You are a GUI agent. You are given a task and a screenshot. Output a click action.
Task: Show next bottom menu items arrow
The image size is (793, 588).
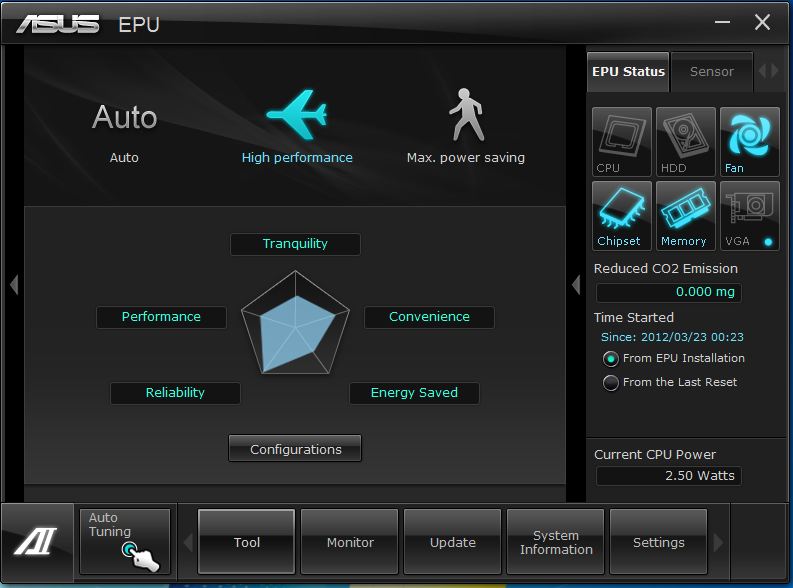coord(718,542)
